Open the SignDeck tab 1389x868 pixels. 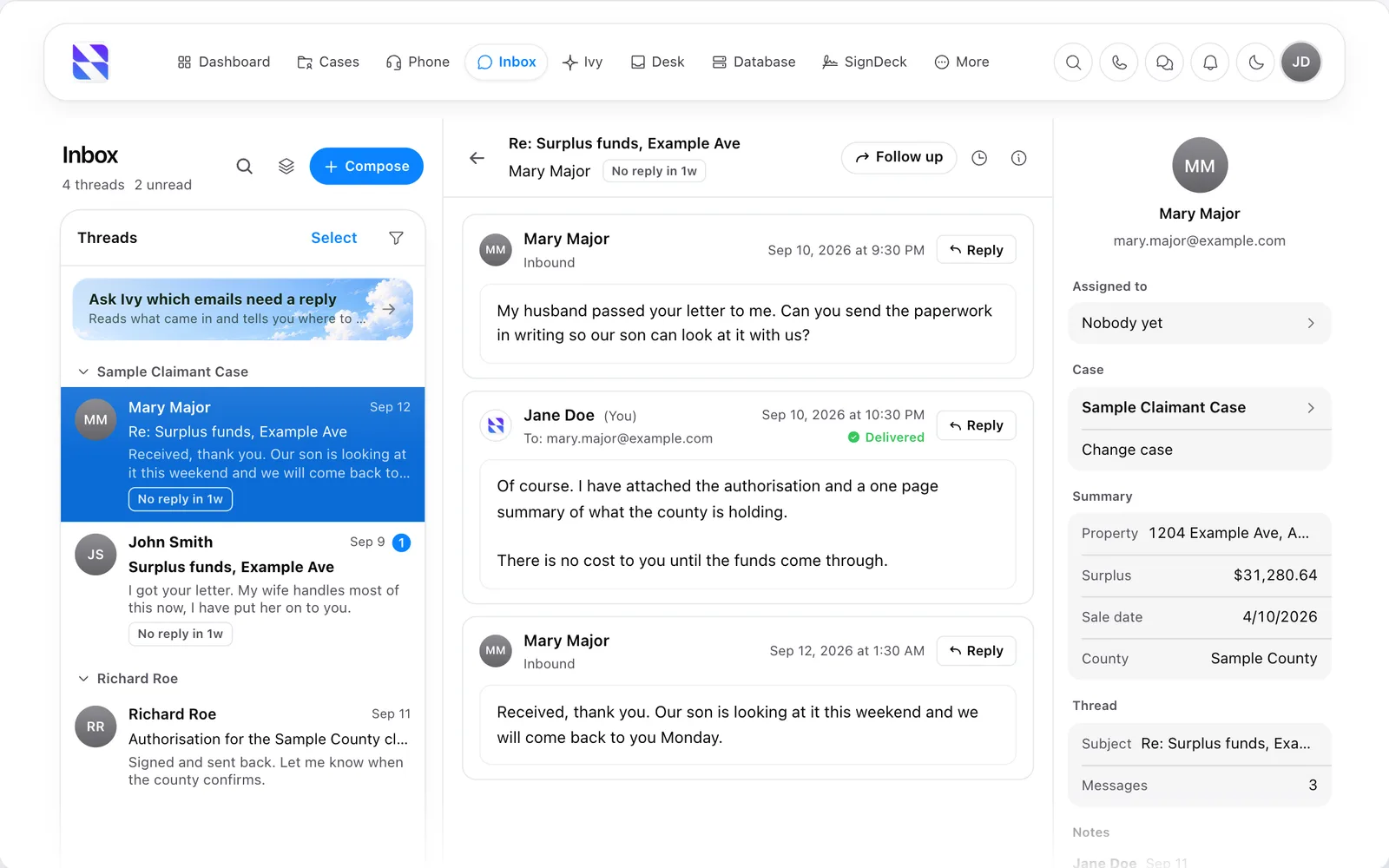[x=865, y=62]
